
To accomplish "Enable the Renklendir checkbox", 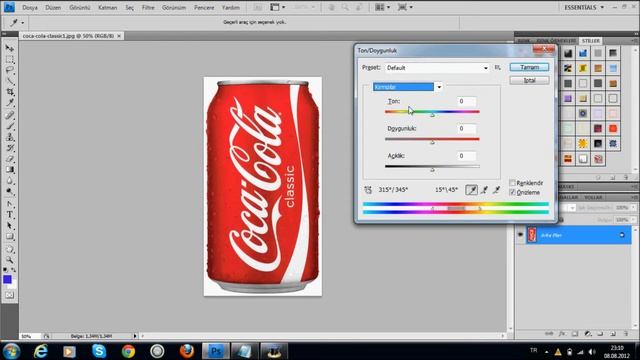I will (512, 183).
